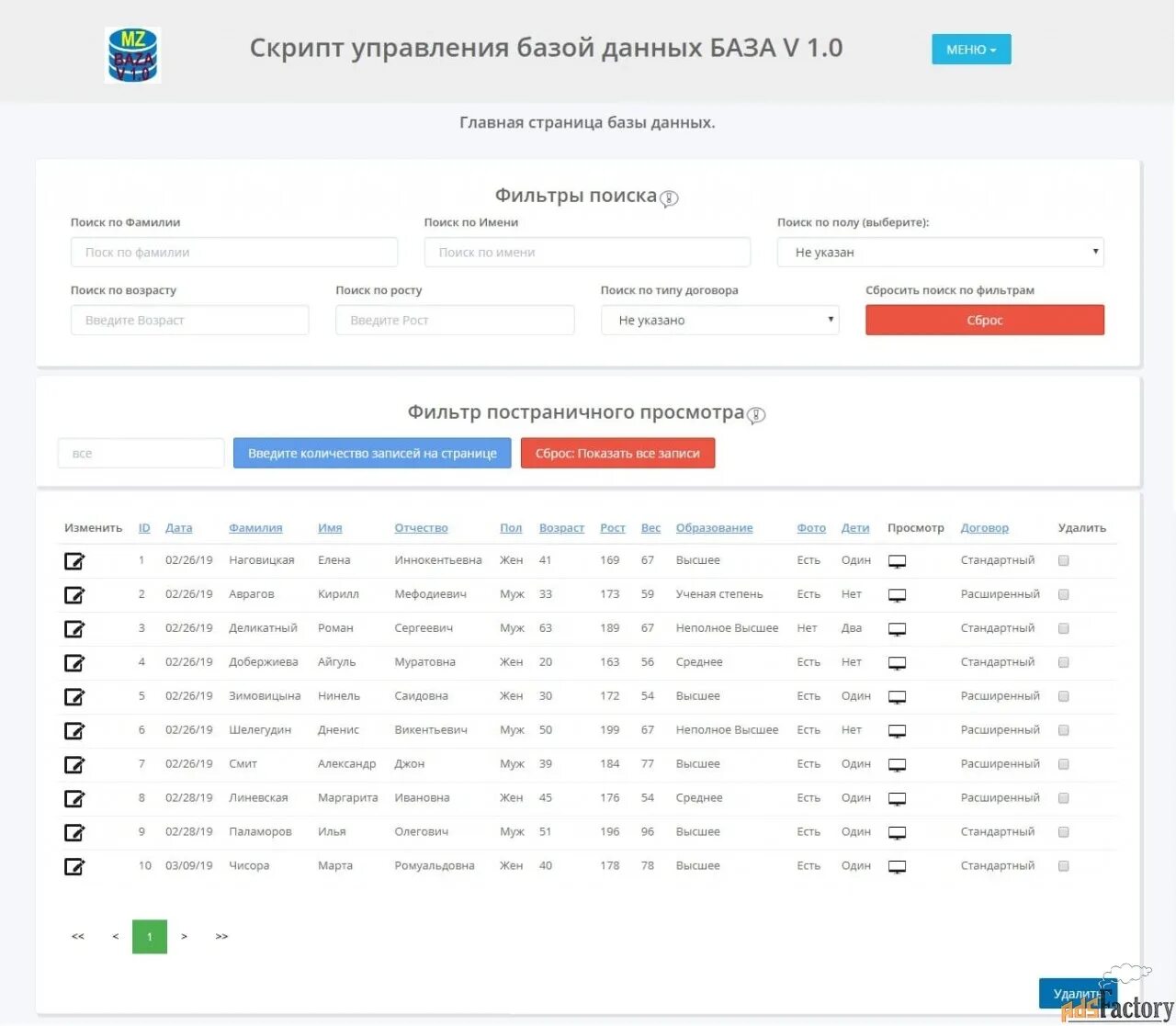
Task: View record of Аврагов via monitor icon
Action: pos(898,596)
